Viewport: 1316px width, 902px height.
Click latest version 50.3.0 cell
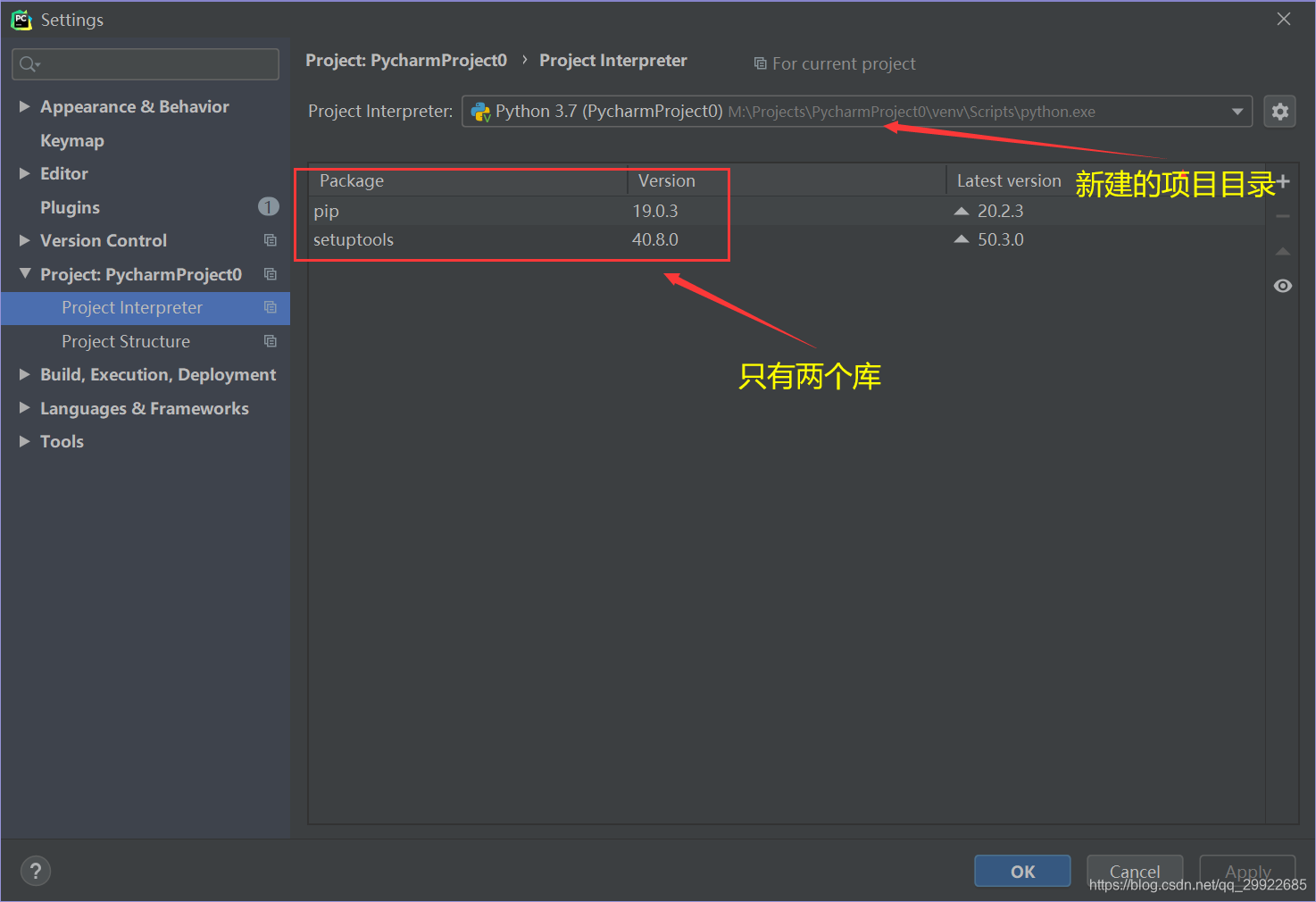coord(1000,239)
